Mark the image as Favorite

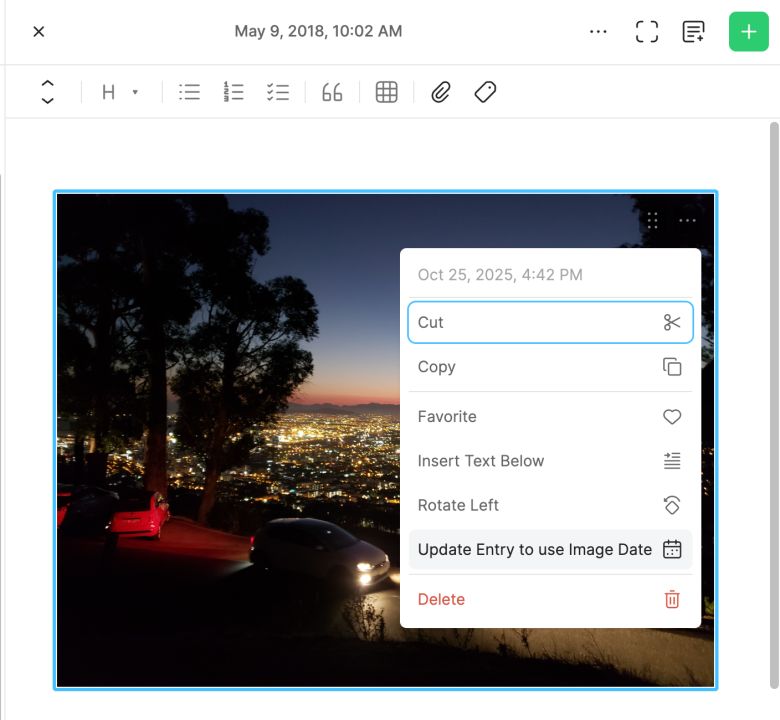point(550,416)
